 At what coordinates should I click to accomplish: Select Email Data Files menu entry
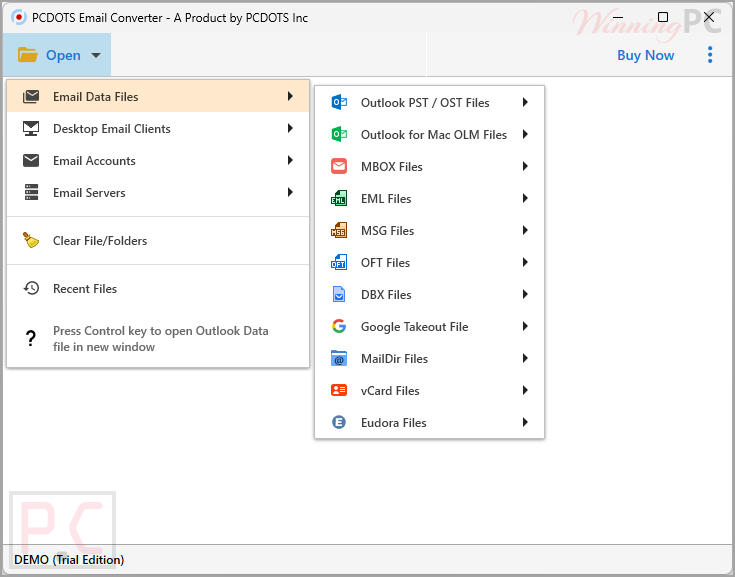[x=158, y=97]
